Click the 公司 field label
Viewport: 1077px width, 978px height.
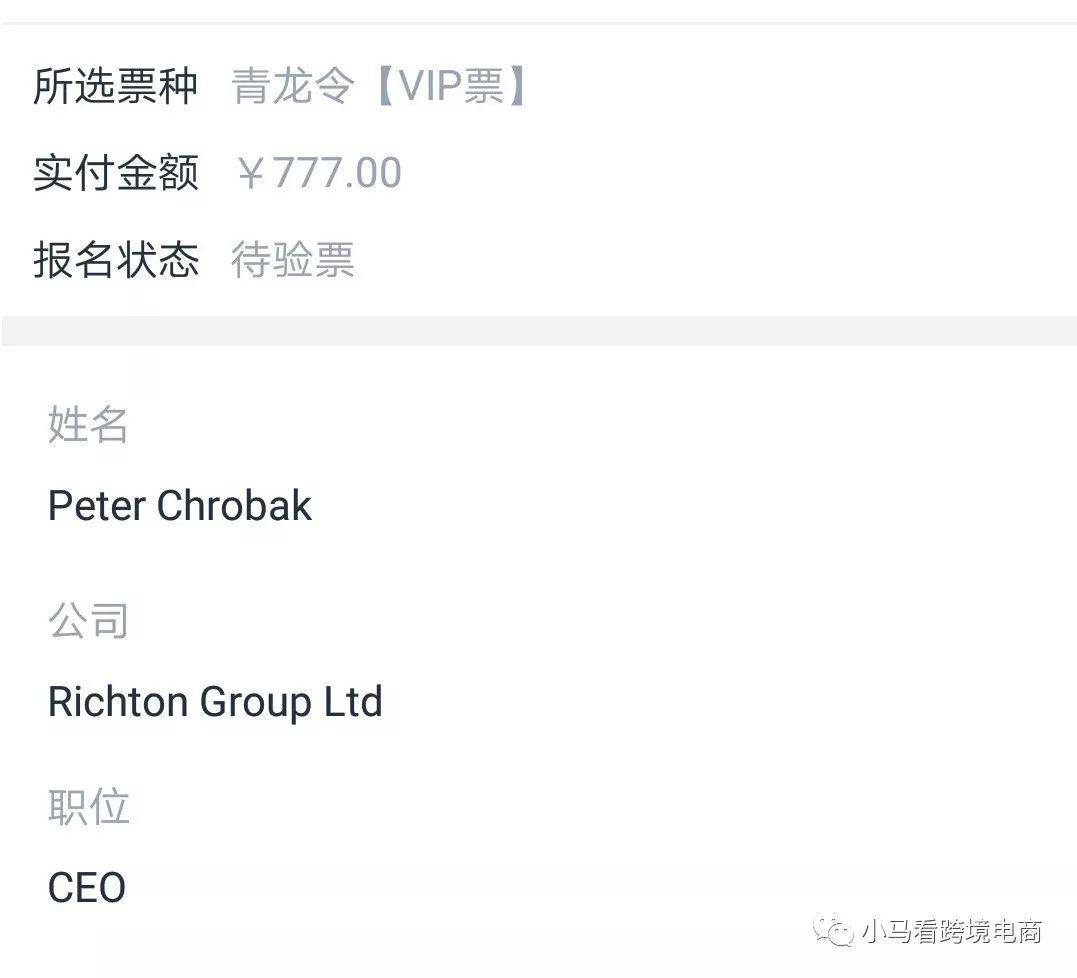[88, 620]
